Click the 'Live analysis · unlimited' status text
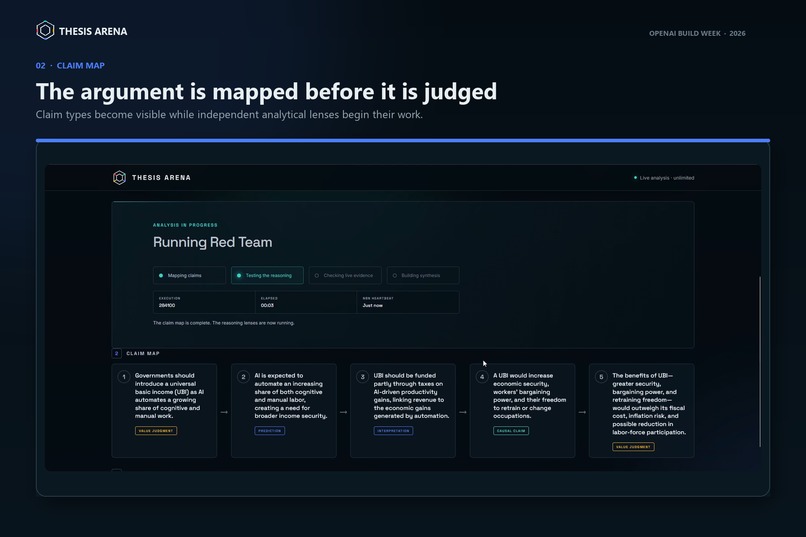Viewport: 806px width, 537px height. [x=667, y=178]
